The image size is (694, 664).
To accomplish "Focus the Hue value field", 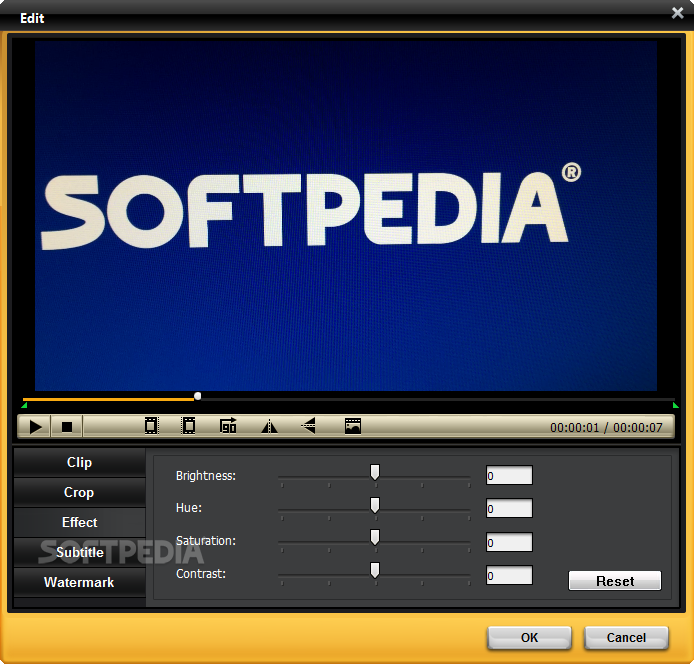I will (x=509, y=509).
